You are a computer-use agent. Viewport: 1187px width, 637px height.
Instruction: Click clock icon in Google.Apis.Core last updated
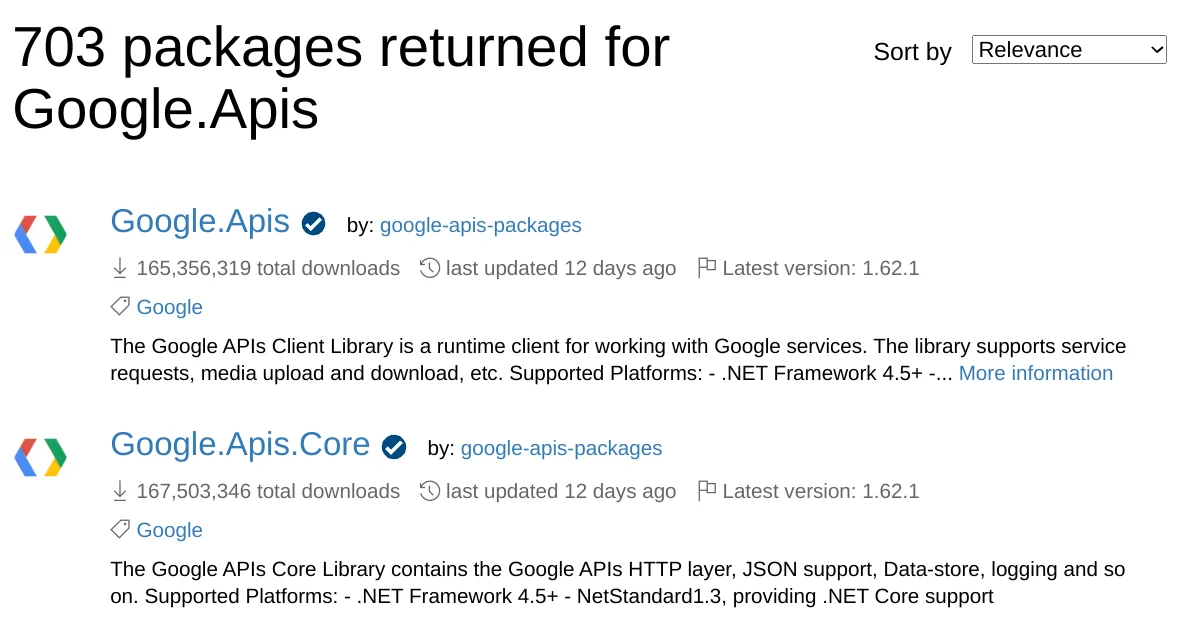tap(429, 491)
